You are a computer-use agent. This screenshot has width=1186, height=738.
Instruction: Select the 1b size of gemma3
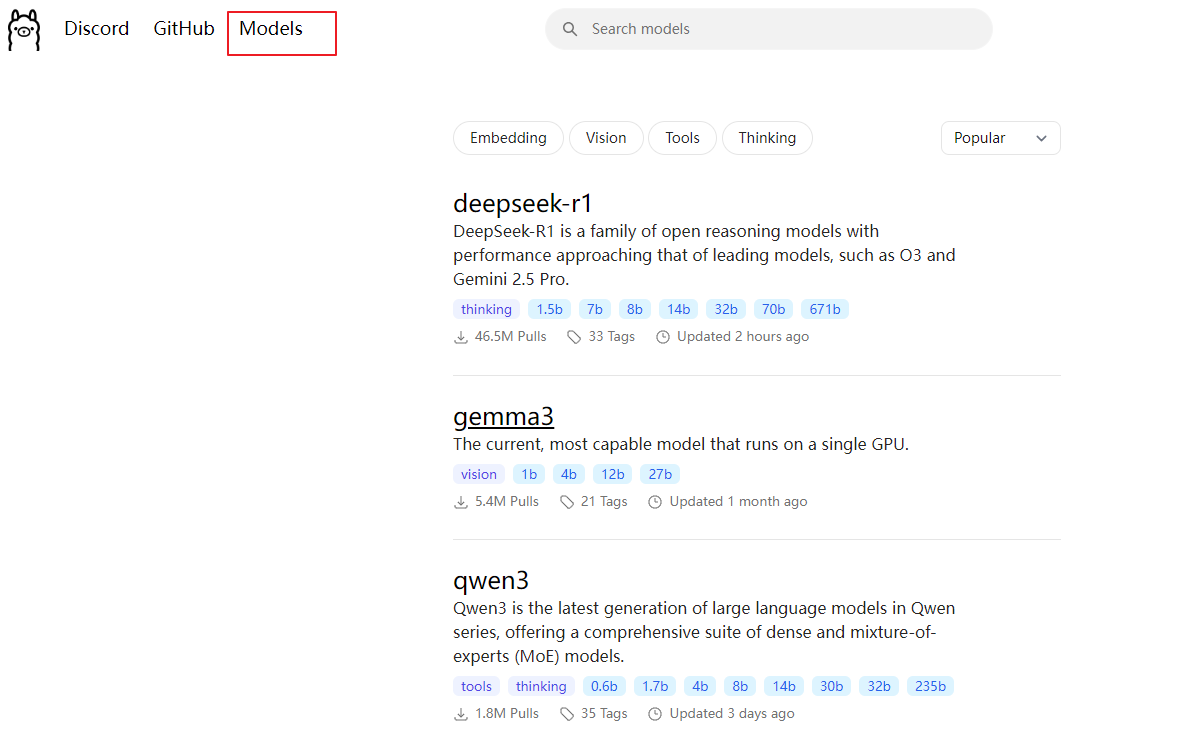point(529,474)
